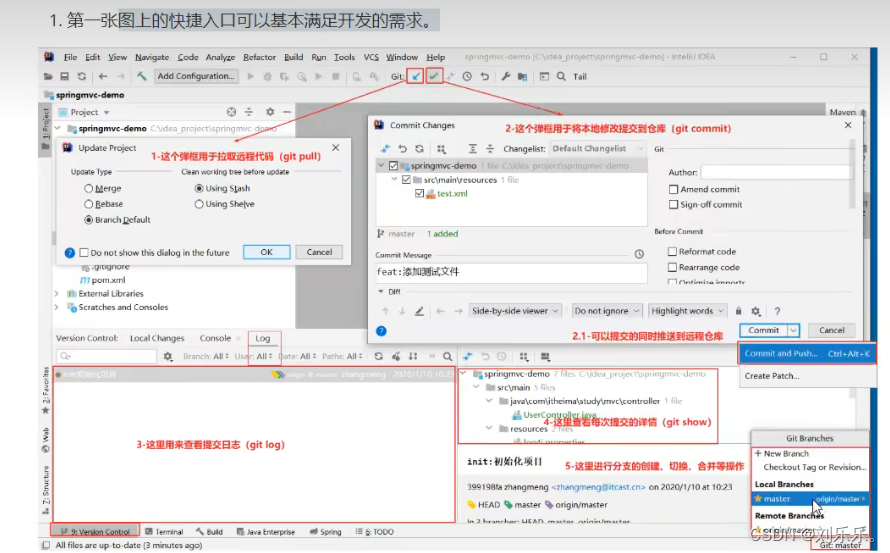The width and height of the screenshot is (890, 553).
Task: Click the edit pencil icon in Diff toolbar
Action: [x=419, y=311]
